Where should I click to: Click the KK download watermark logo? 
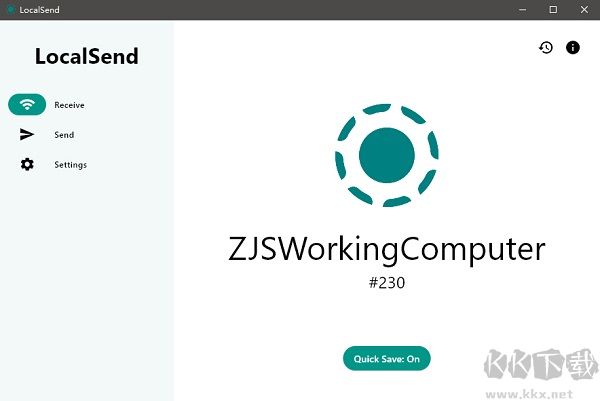point(537,365)
